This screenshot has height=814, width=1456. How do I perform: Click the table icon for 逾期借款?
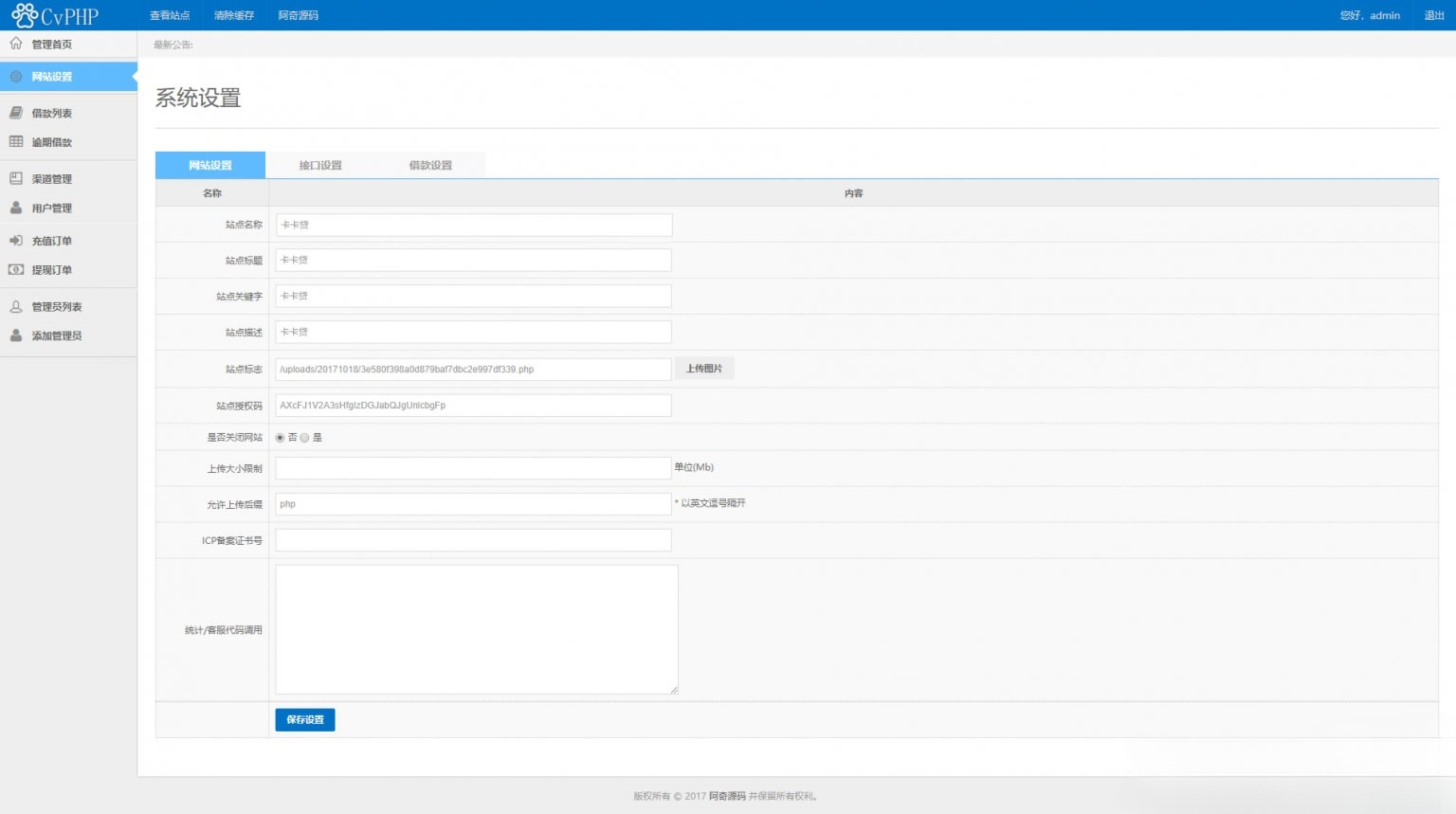click(x=16, y=142)
